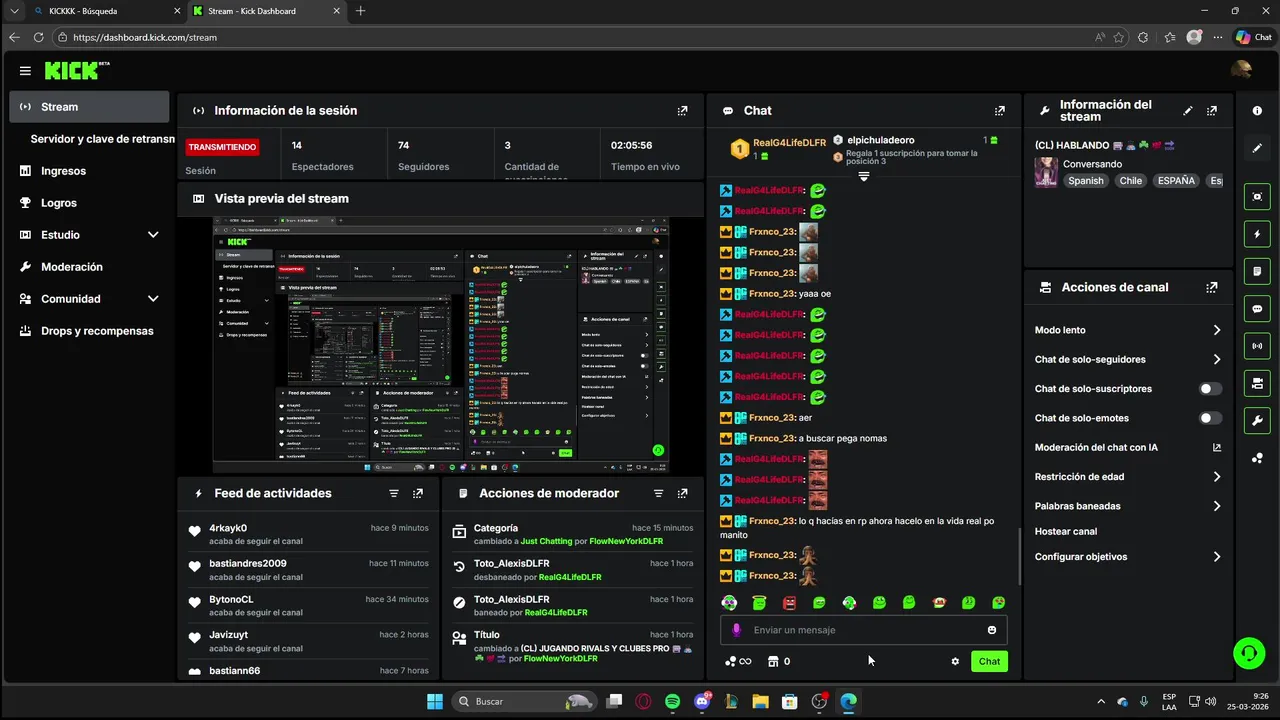Expand the Comunidad sidebar section
The image size is (1280, 720).
pos(153,299)
